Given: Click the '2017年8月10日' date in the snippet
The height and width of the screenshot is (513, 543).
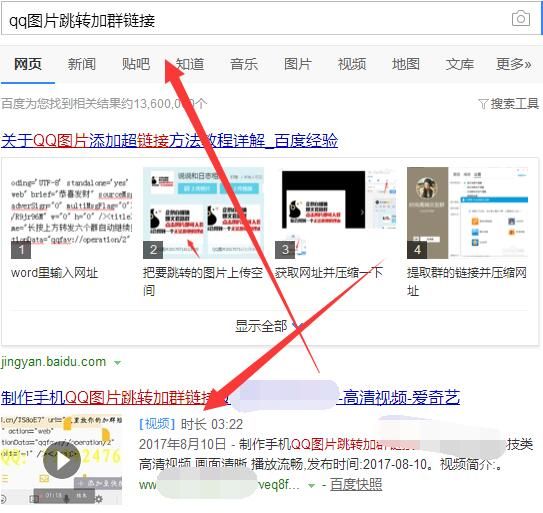Looking at the screenshot, I should pyautogui.click(x=182, y=444).
